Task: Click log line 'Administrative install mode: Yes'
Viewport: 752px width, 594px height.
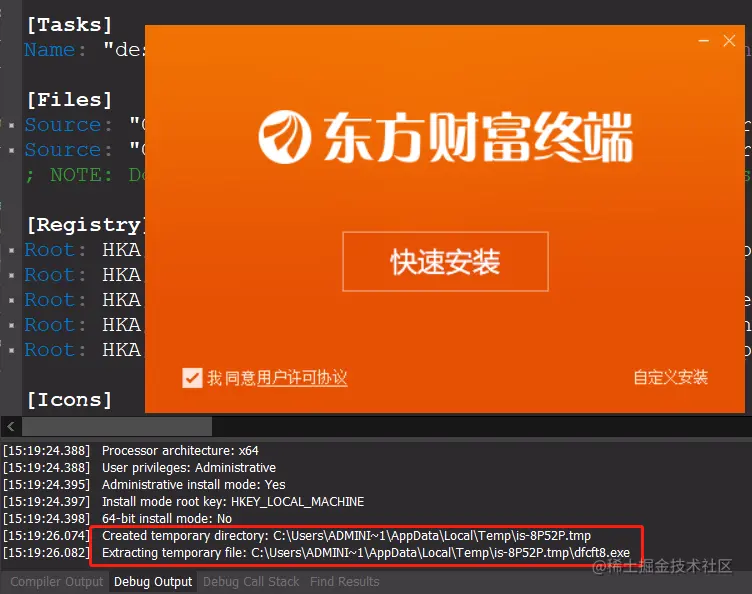Action: (193, 485)
